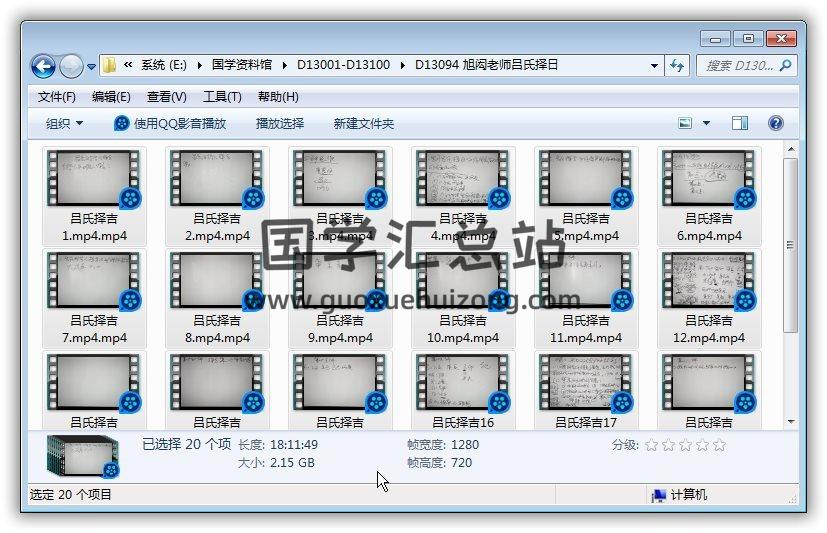This screenshot has width=827, height=533.
Task: Click the scroll up arrow of file list
Action: (x=791, y=150)
